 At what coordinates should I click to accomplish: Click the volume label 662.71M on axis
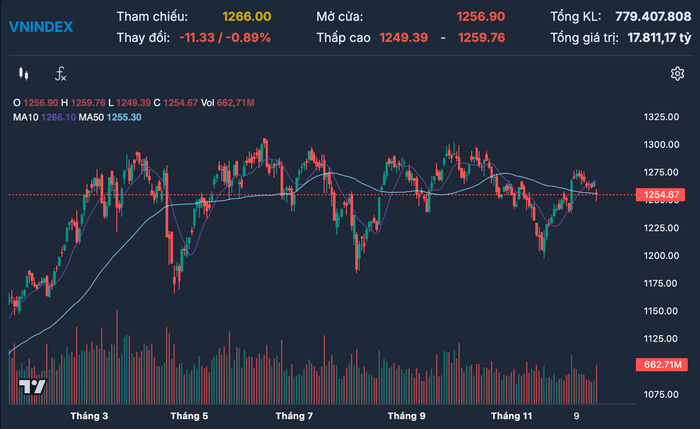[662, 365]
